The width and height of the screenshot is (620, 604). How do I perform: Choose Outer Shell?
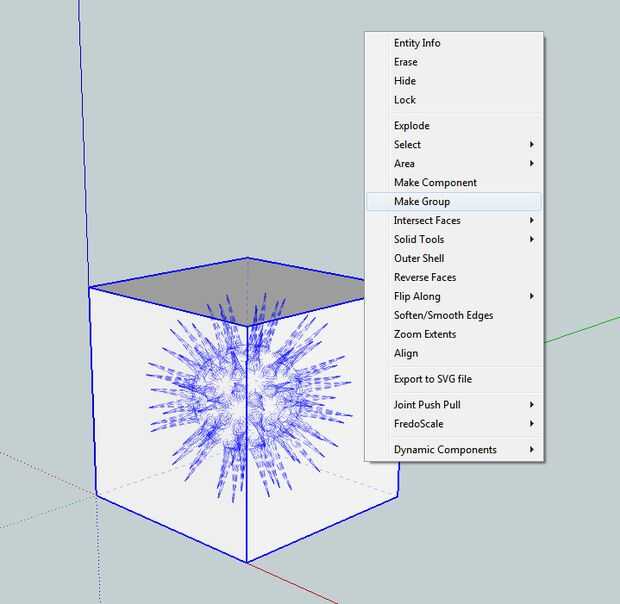[454, 259]
